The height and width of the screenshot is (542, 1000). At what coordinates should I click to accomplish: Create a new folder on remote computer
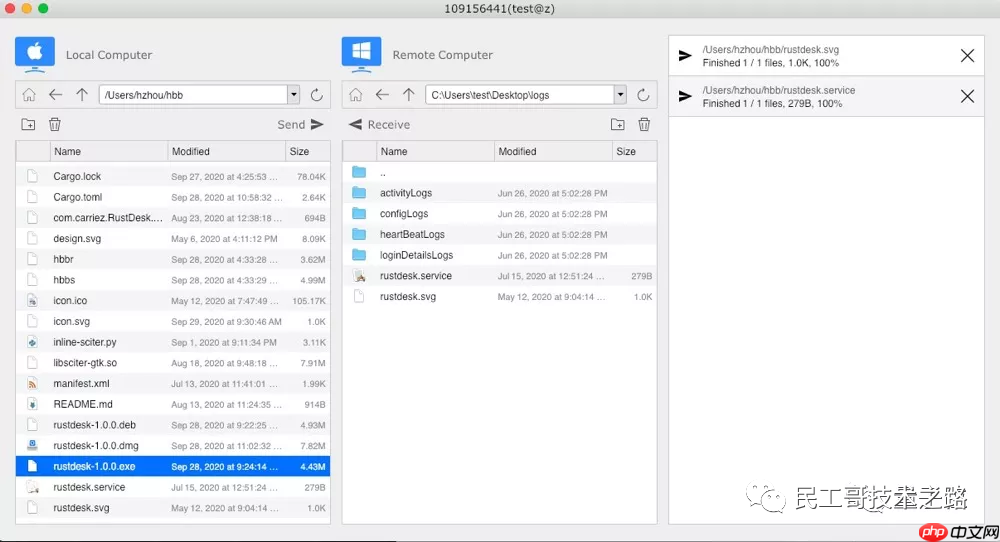point(618,125)
